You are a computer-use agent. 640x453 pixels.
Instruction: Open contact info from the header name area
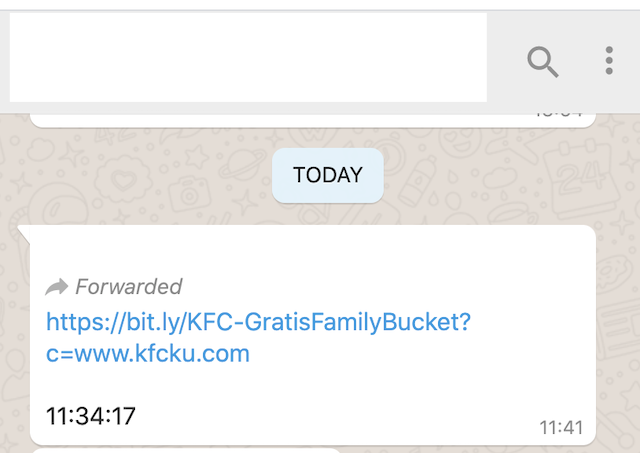[248, 57]
